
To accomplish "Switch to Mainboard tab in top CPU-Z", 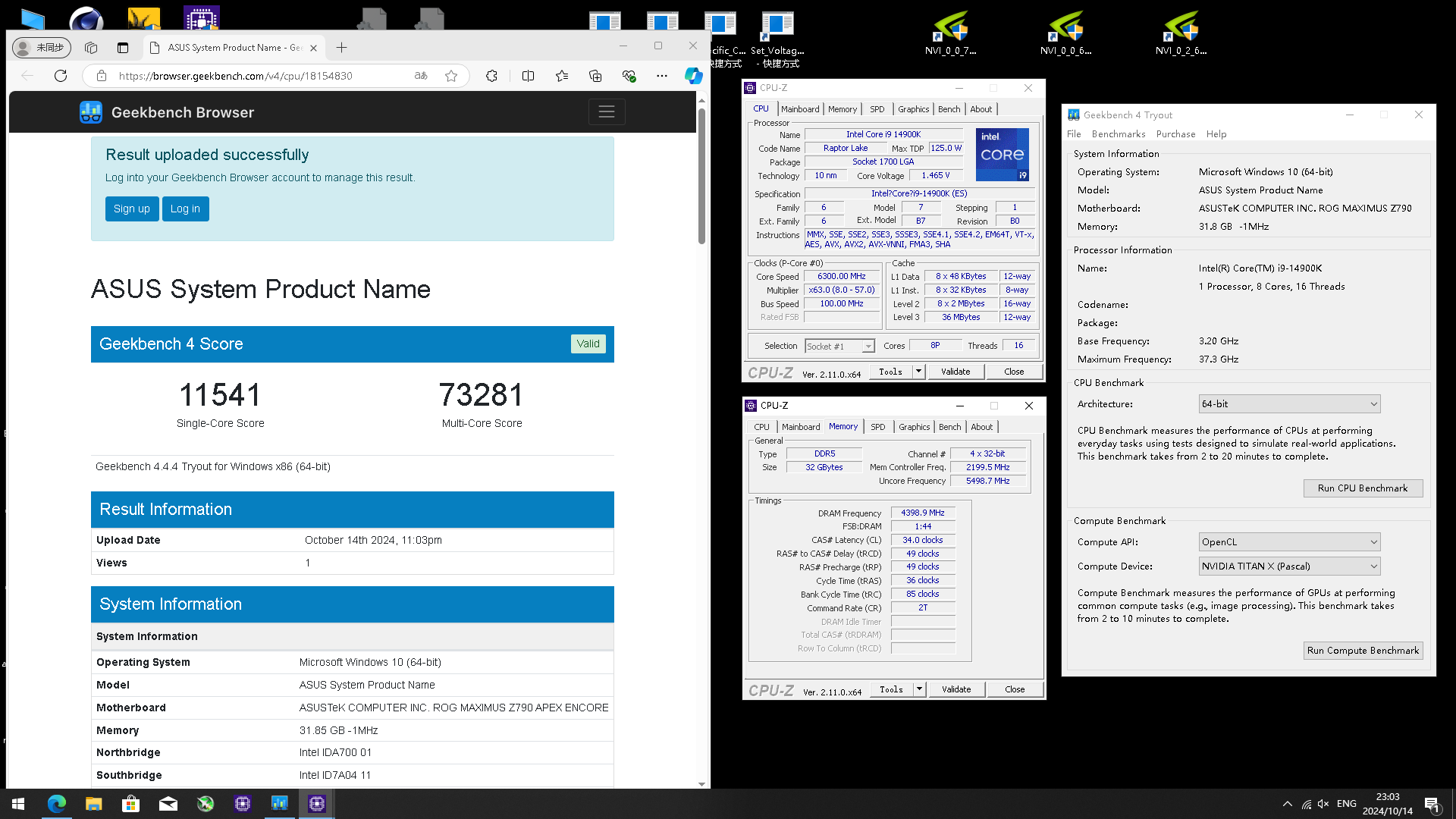I will pyautogui.click(x=800, y=109).
